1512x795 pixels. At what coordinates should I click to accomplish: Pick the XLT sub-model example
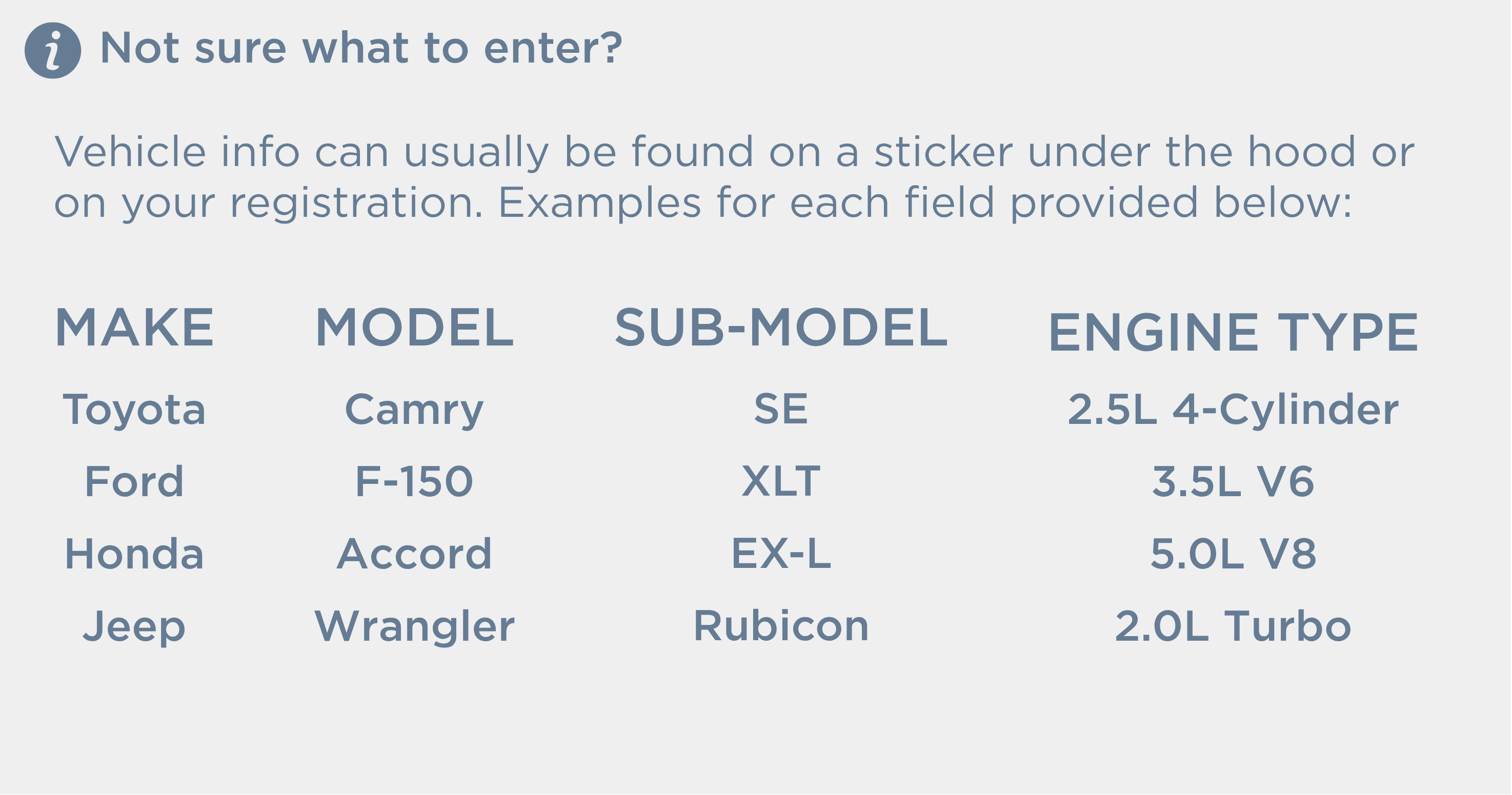[x=781, y=482]
